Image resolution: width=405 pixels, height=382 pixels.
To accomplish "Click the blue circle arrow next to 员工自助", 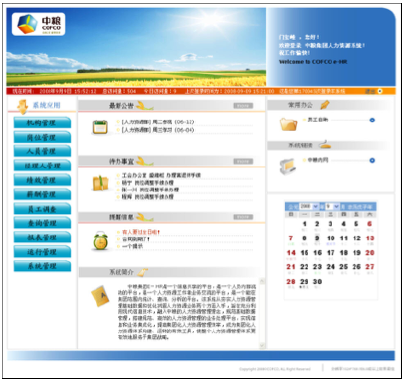I will [372, 120].
